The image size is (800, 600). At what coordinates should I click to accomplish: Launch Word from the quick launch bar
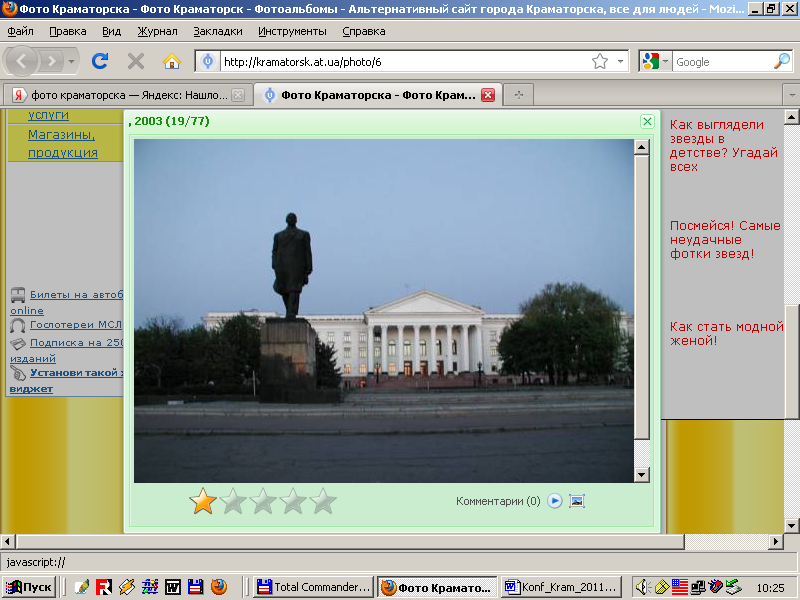(172, 587)
